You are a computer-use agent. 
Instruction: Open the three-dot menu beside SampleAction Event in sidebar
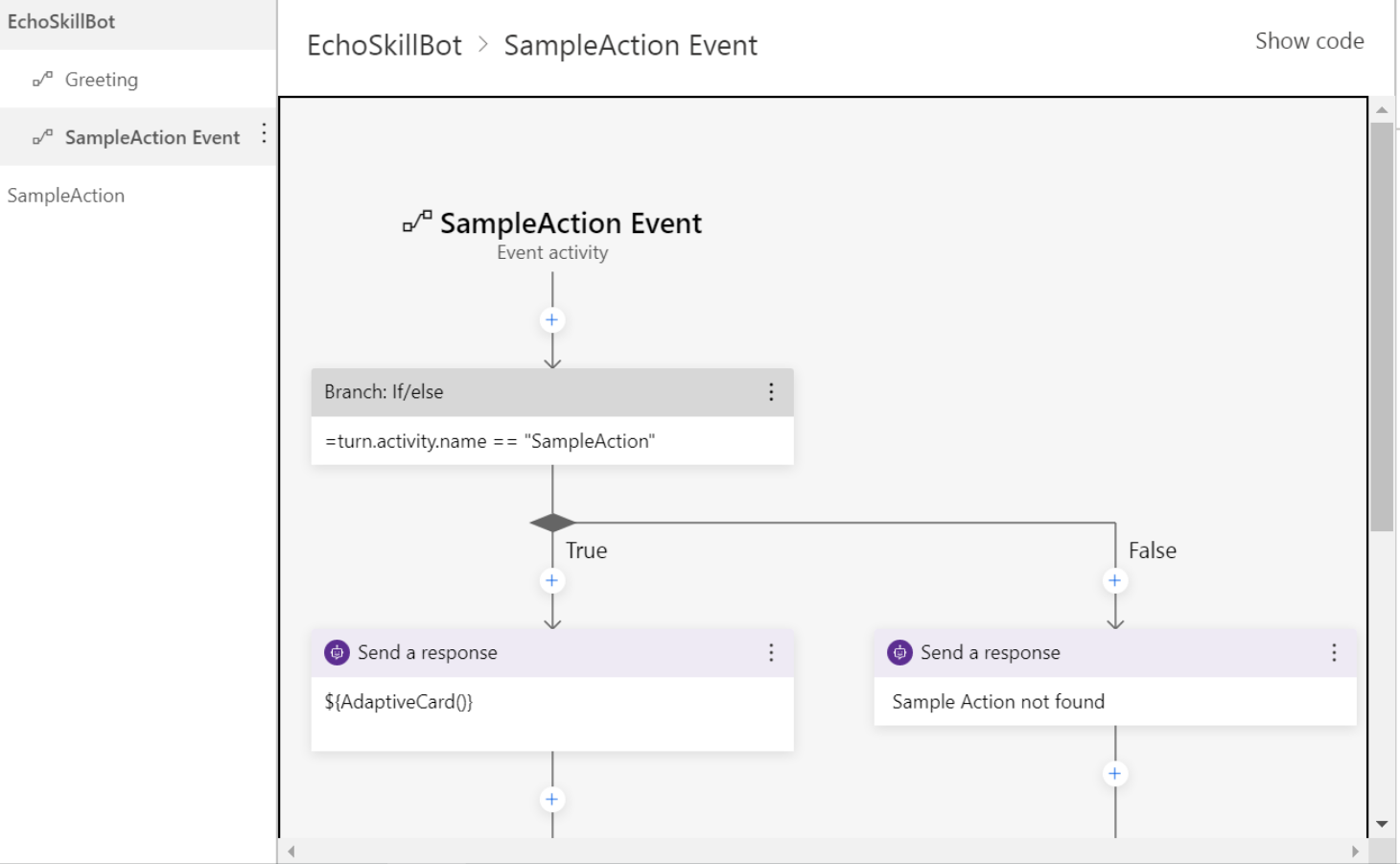click(x=264, y=135)
